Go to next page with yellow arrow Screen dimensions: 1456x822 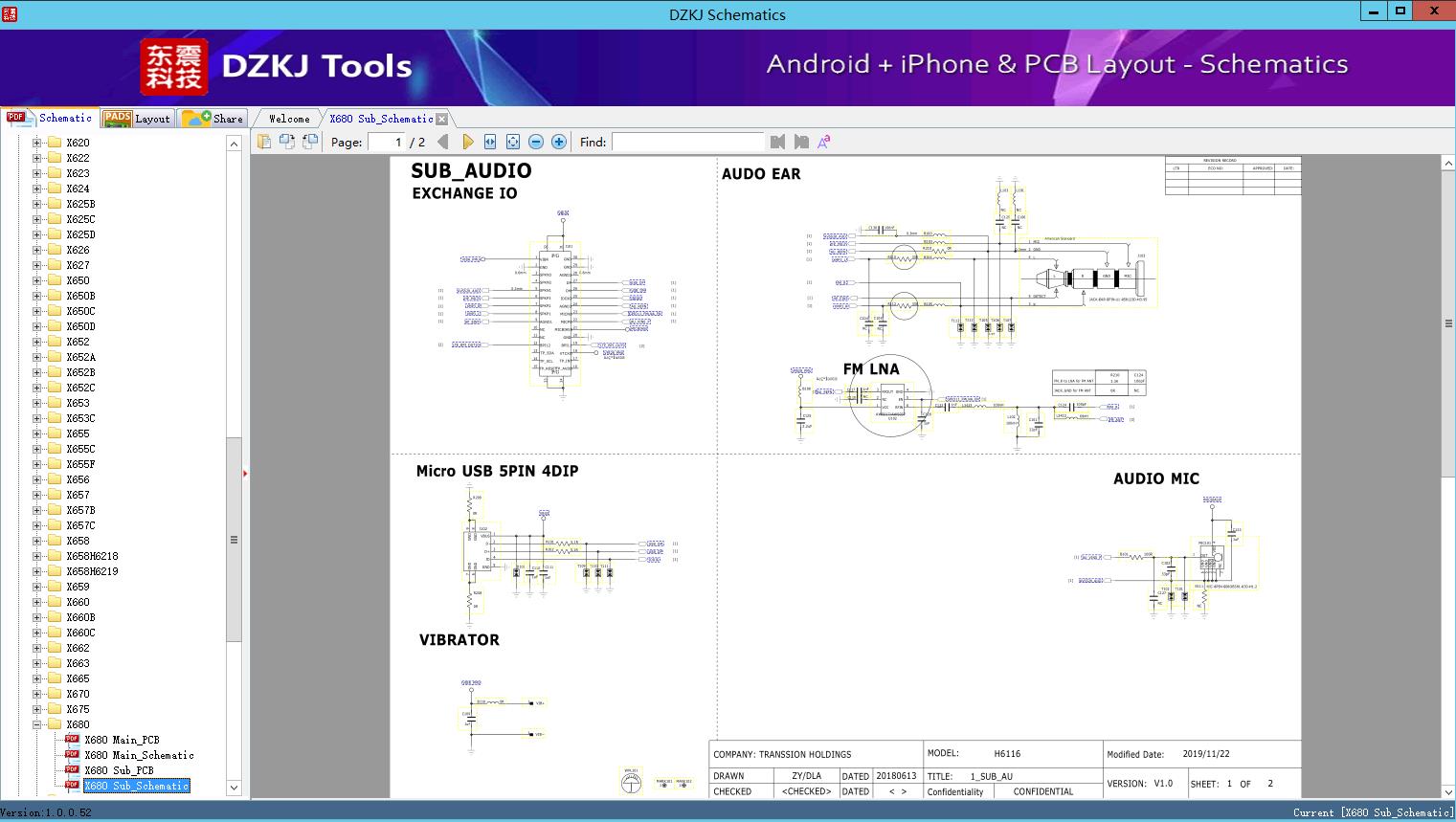(x=467, y=141)
